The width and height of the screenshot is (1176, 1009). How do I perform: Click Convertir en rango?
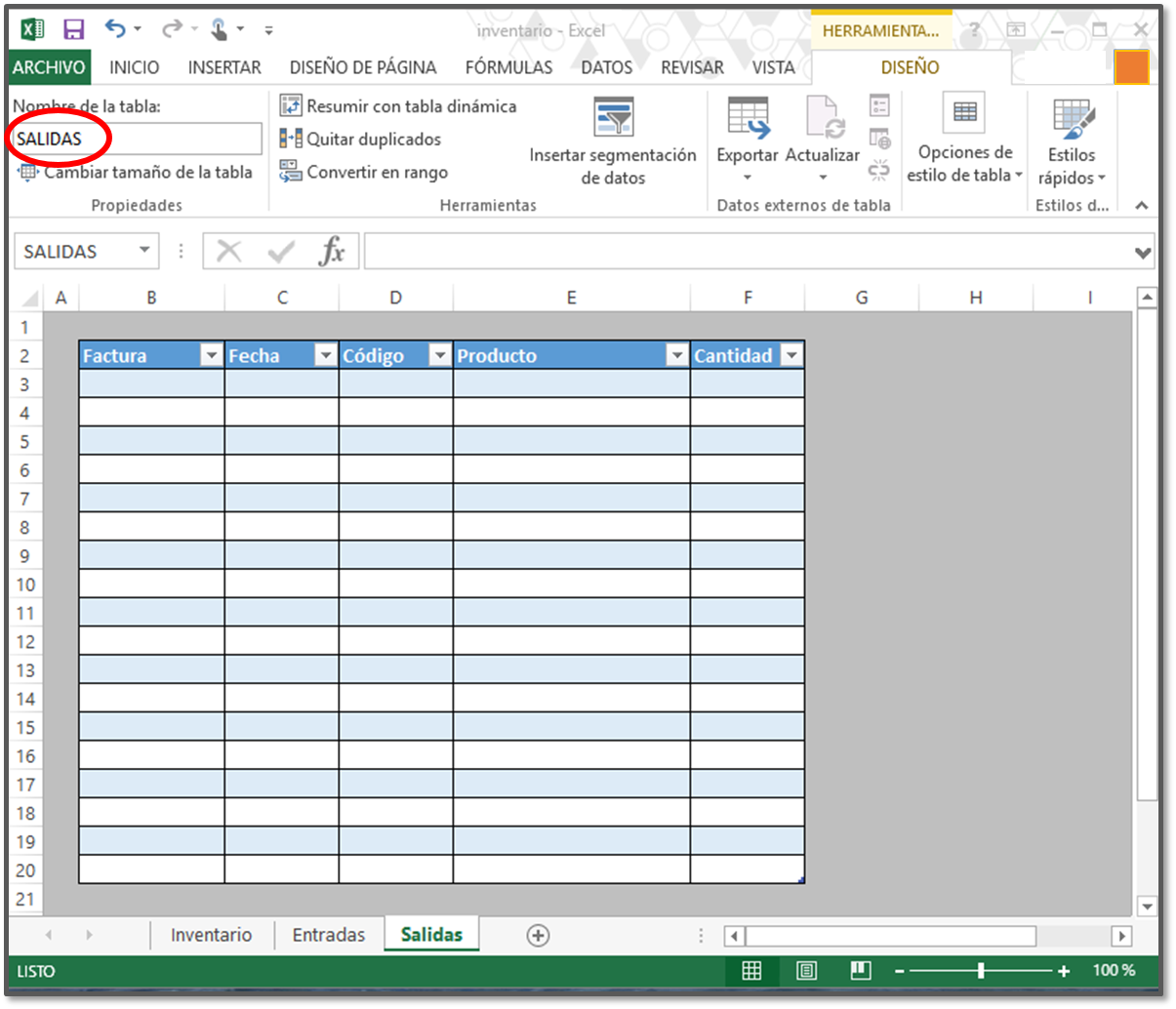pyautogui.click(x=364, y=173)
